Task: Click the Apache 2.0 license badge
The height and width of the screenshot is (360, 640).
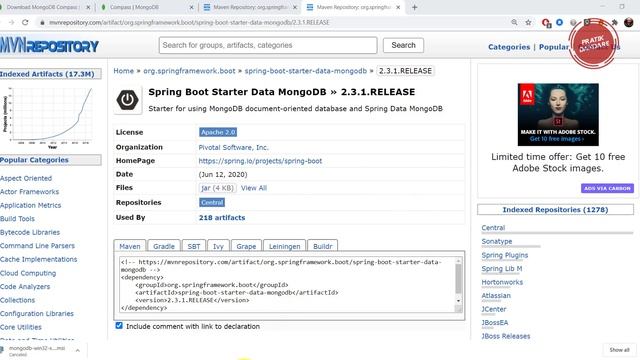Action: [x=218, y=132]
